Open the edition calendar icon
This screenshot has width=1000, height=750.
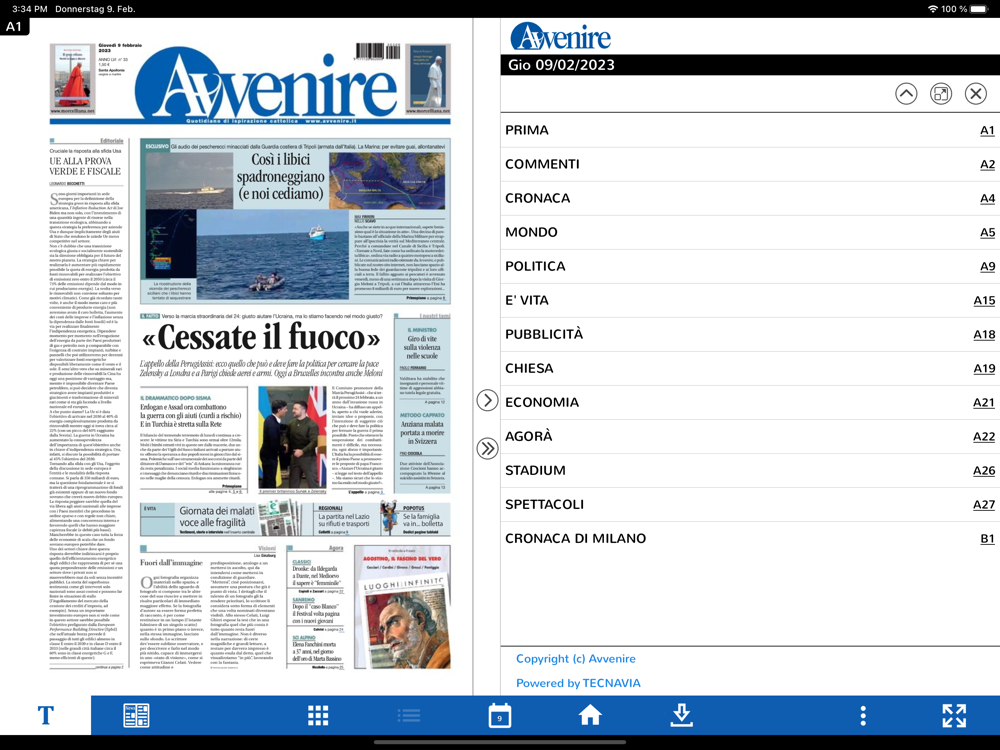(x=499, y=716)
